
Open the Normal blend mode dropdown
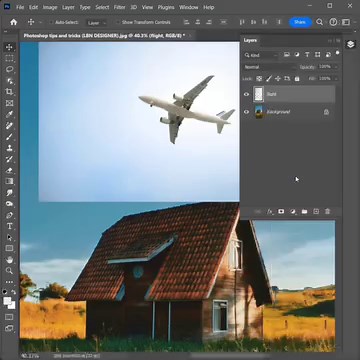(x=269, y=67)
